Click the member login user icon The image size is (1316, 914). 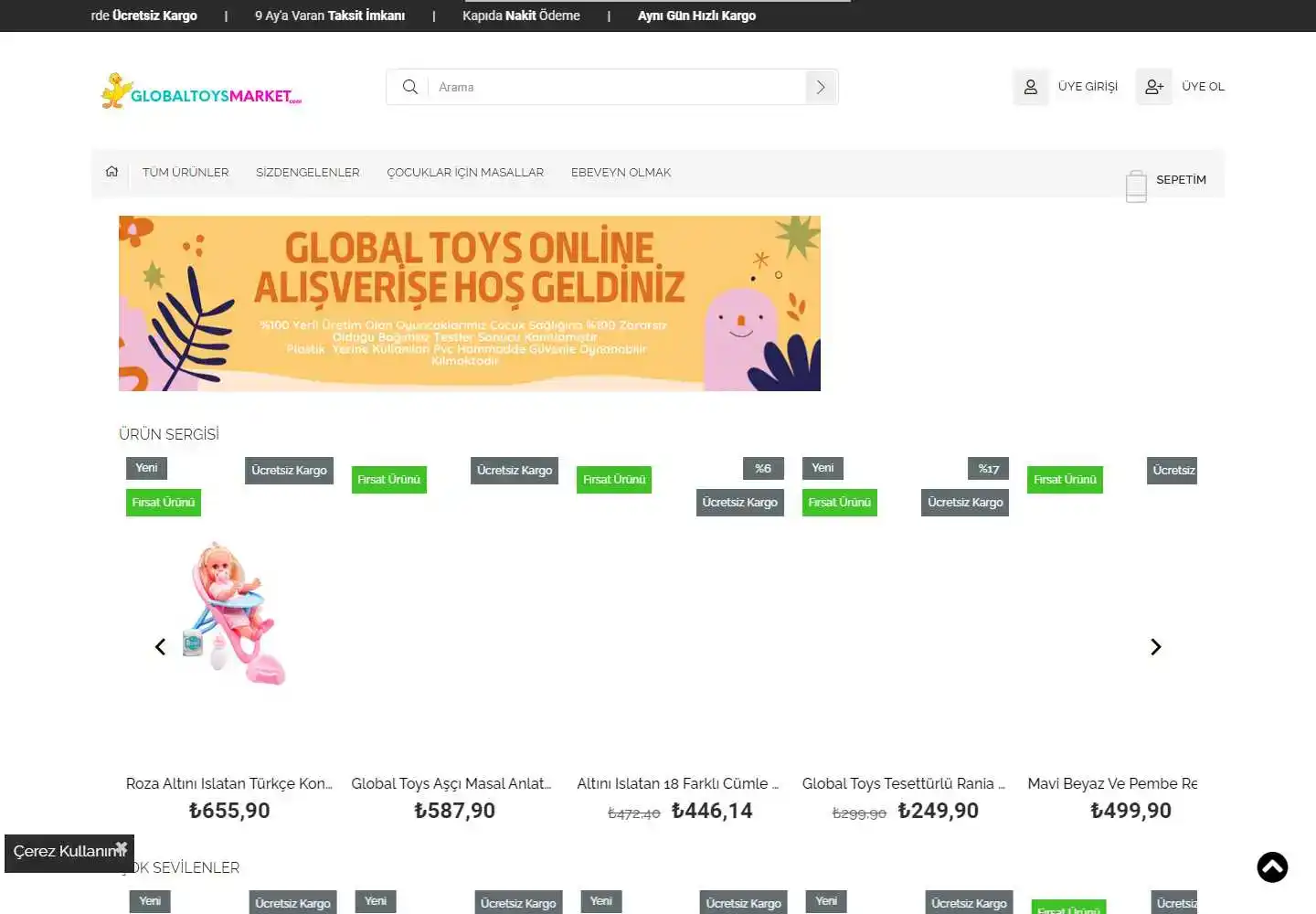(1030, 87)
